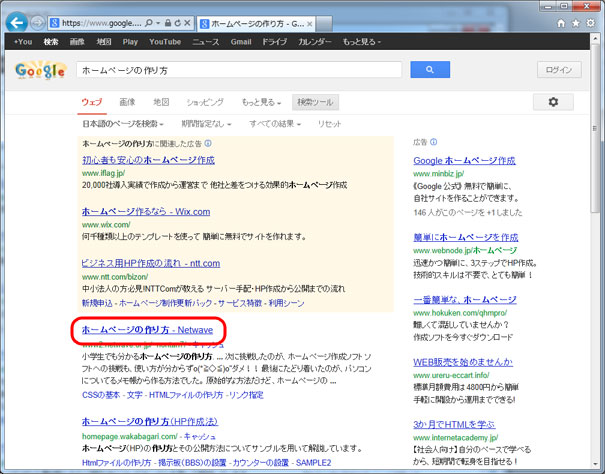Open the ホームページの作り方 - Netwave result

[x=147, y=330]
